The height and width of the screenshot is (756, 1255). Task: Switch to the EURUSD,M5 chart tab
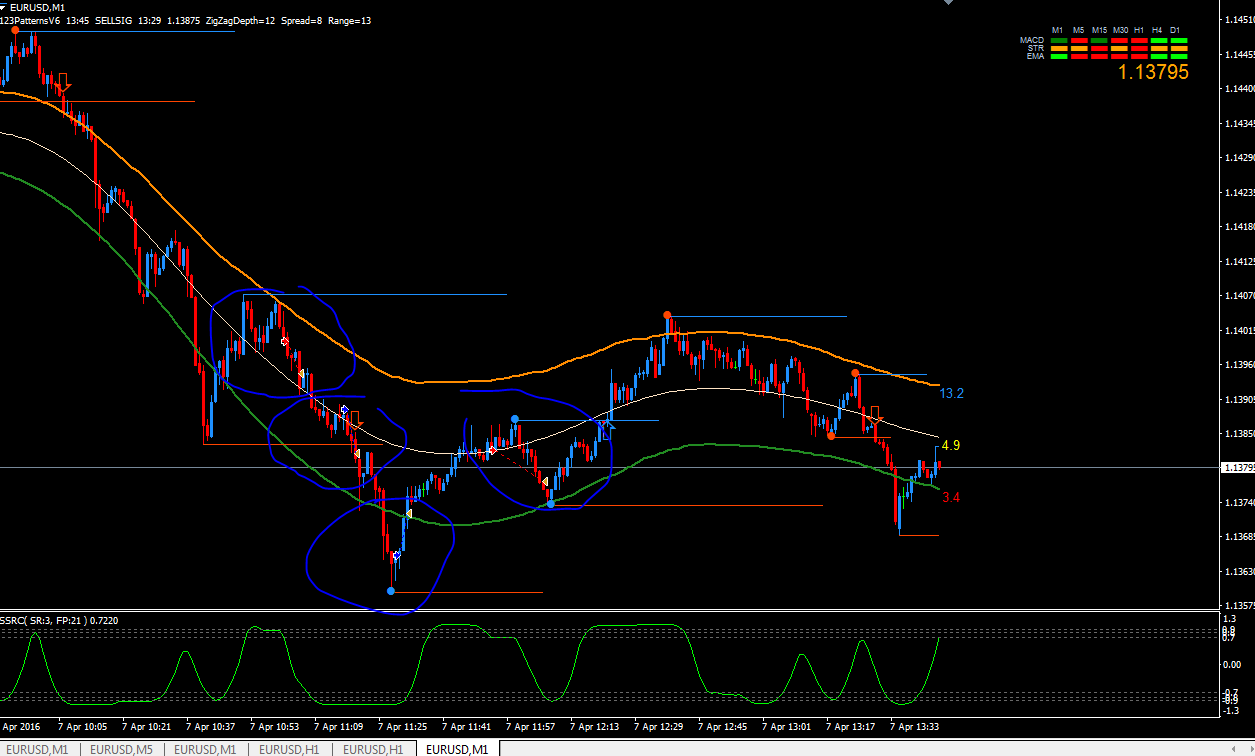[x=121, y=749]
